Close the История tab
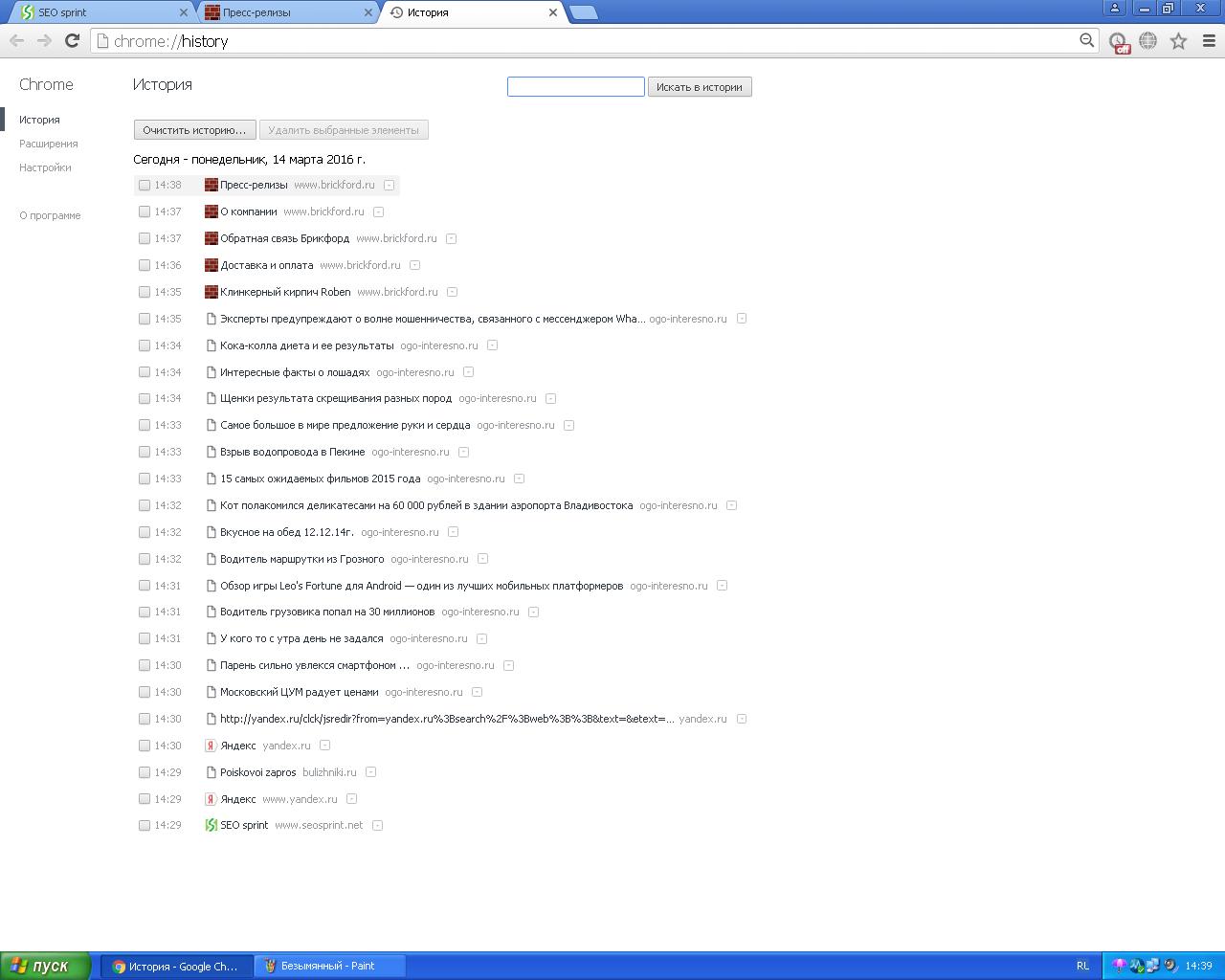 552,12
